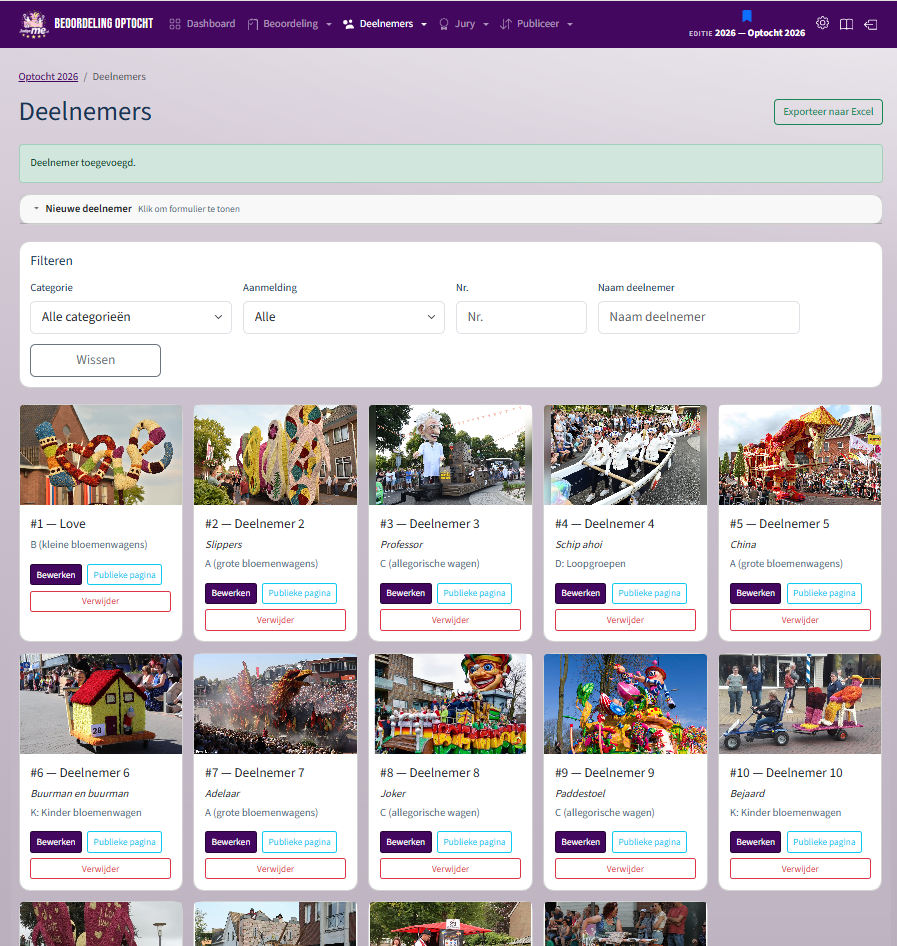897x946 pixels.
Task: Open the Jury menu
Action: pos(464,24)
